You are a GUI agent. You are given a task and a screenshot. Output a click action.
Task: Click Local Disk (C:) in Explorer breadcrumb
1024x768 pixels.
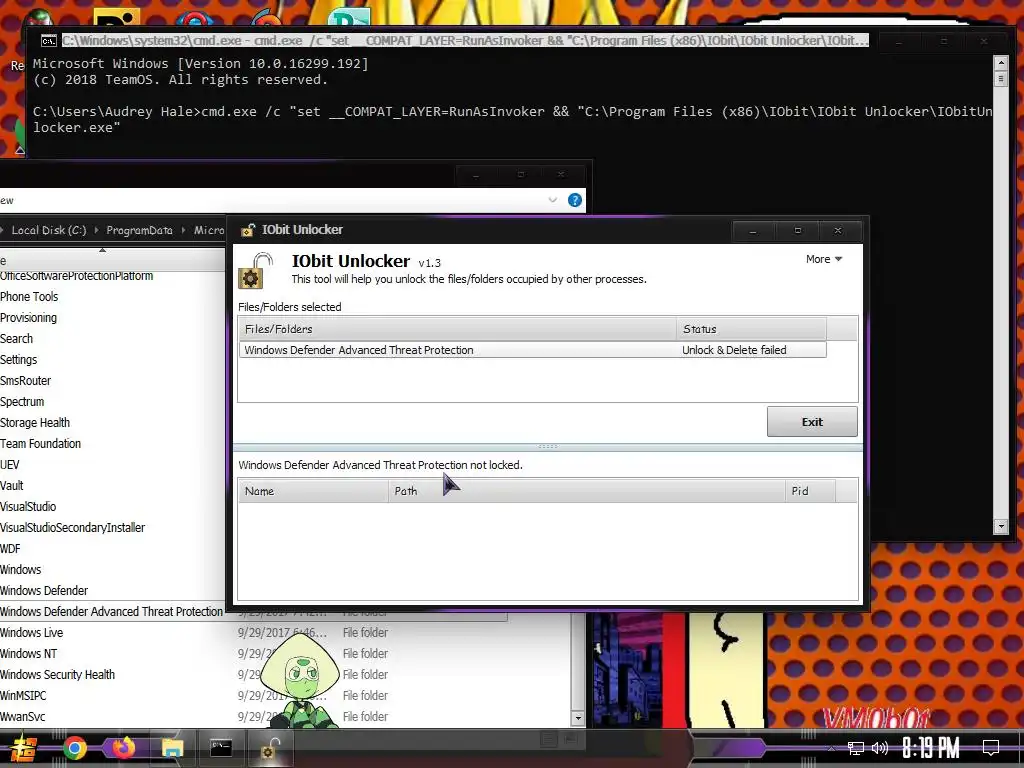click(x=49, y=230)
